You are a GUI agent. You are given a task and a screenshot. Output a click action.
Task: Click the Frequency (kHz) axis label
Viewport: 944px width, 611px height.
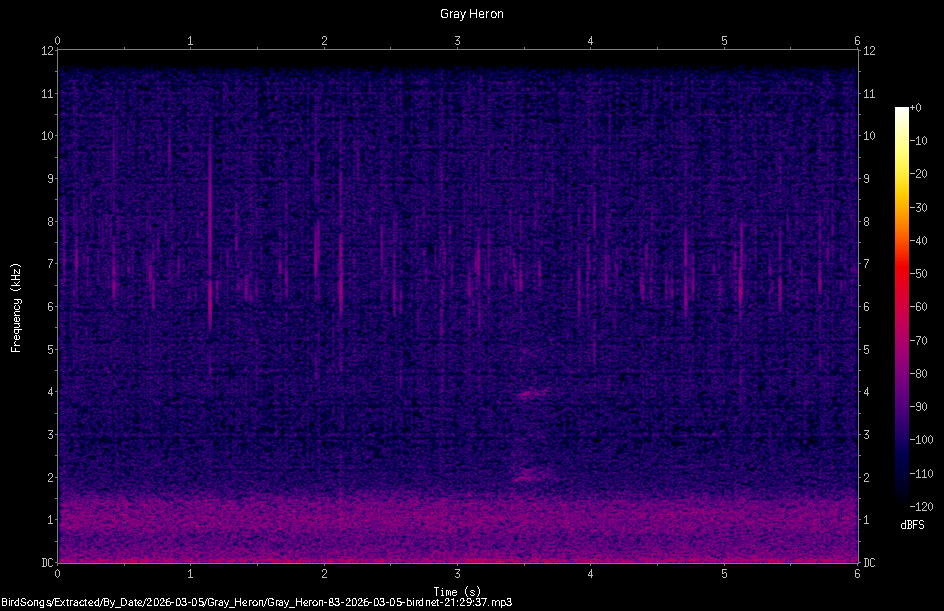16,305
